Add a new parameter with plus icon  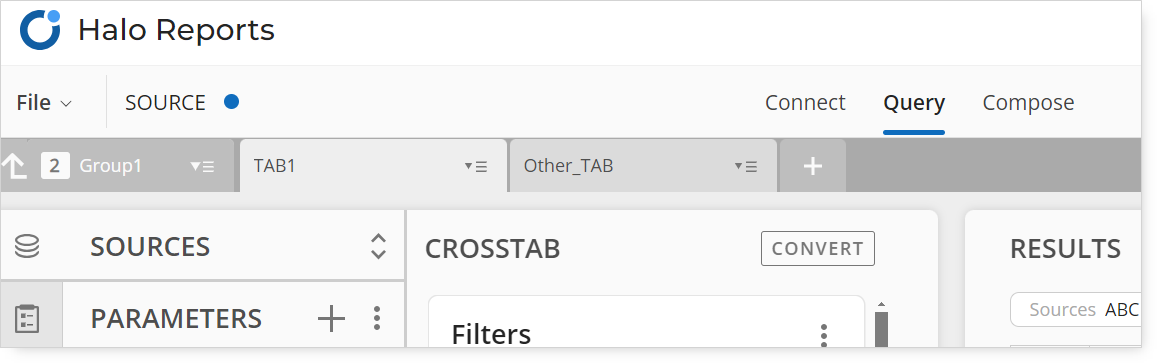point(331,319)
